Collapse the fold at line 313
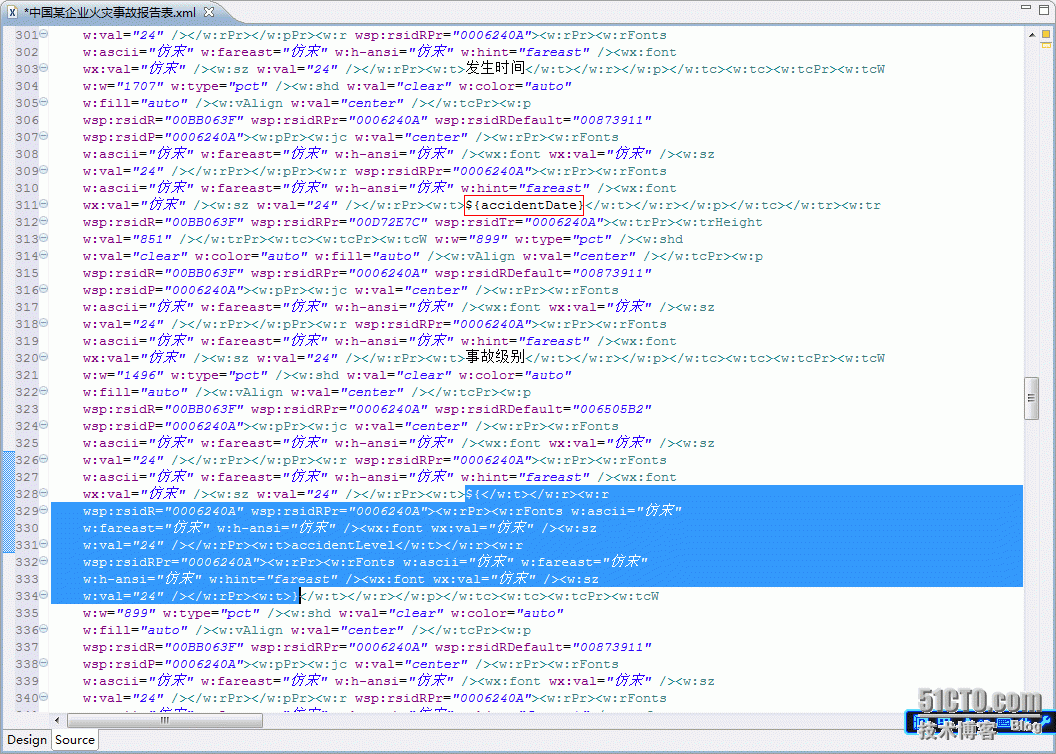The height and width of the screenshot is (754, 1056). [44, 238]
